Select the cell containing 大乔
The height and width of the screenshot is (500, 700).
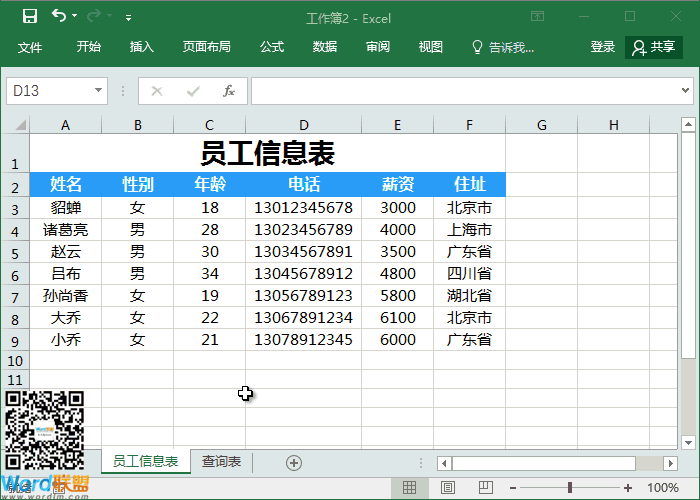coord(66,318)
